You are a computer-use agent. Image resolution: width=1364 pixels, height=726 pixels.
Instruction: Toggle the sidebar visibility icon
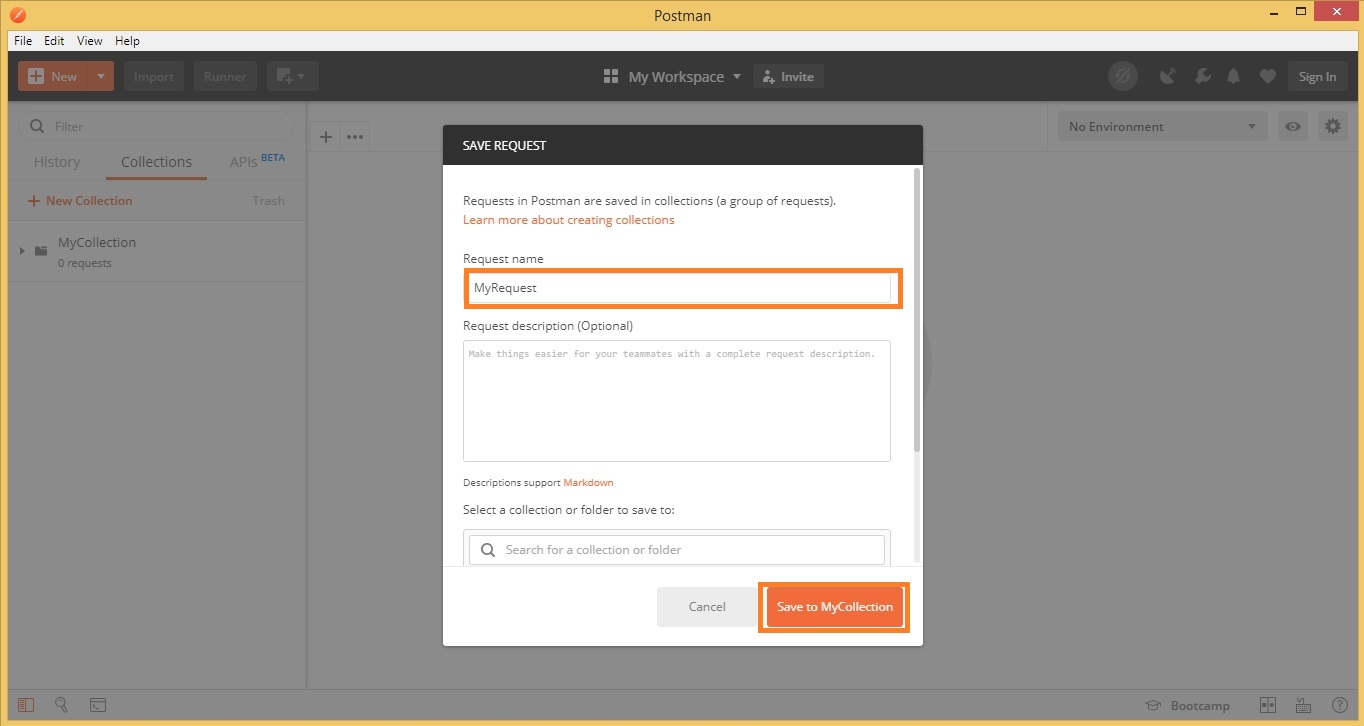pyautogui.click(x=26, y=705)
